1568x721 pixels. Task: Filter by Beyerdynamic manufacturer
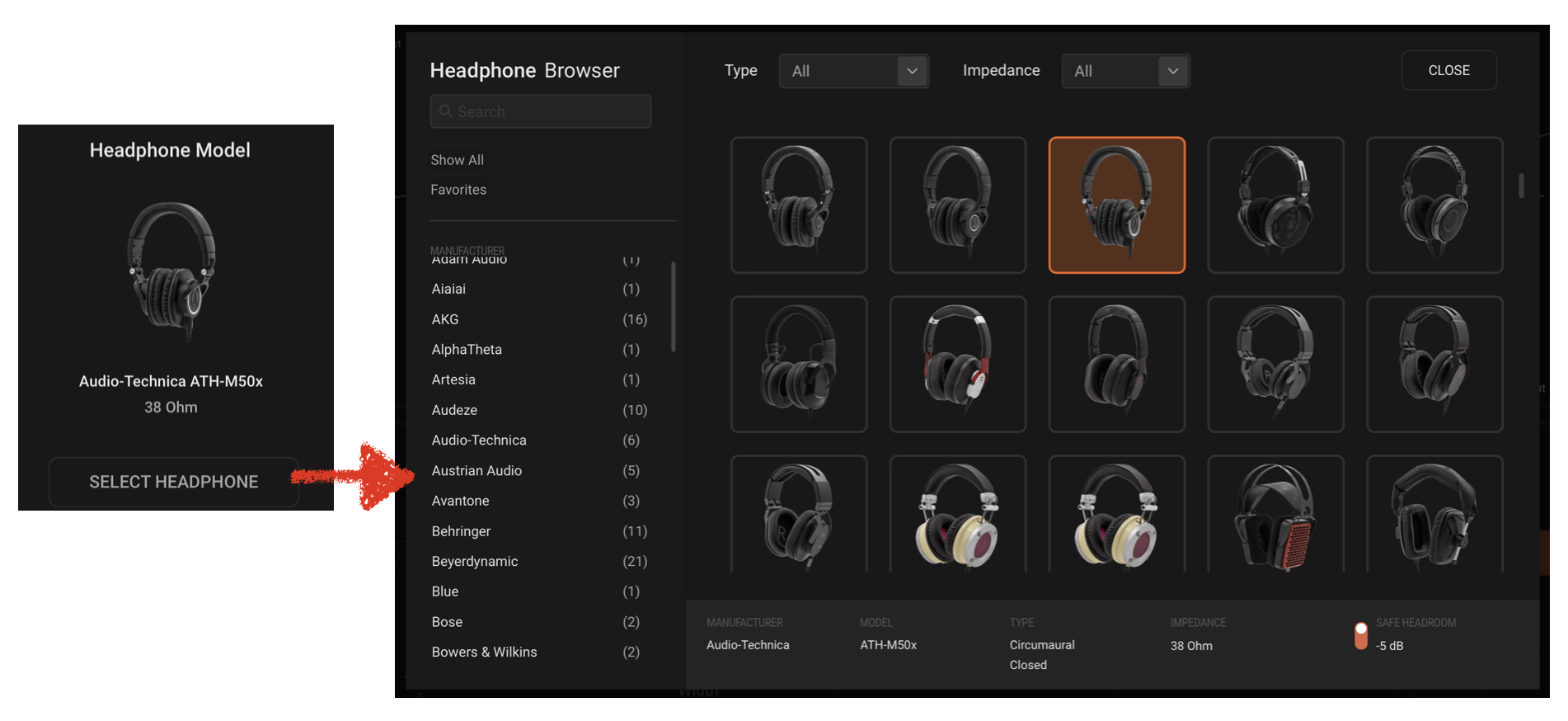475,562
